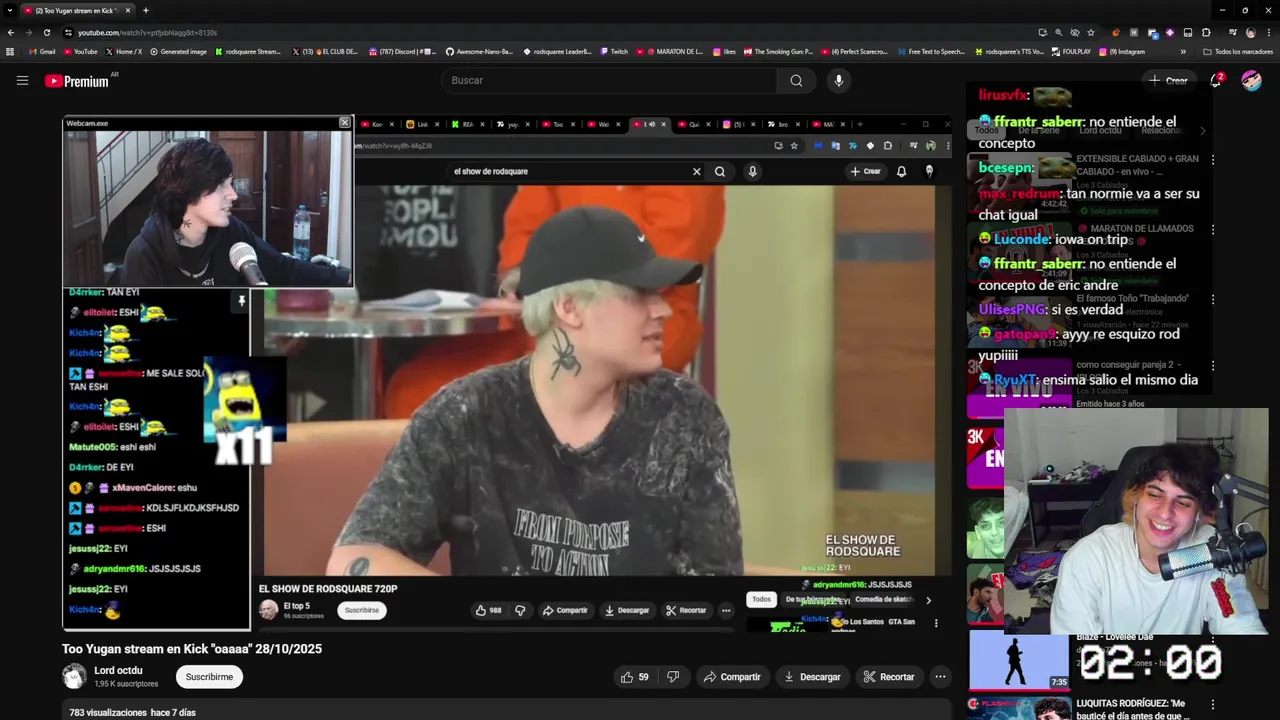
Task: Open Instagram bookmark
Action: (x=1122, y=51)
